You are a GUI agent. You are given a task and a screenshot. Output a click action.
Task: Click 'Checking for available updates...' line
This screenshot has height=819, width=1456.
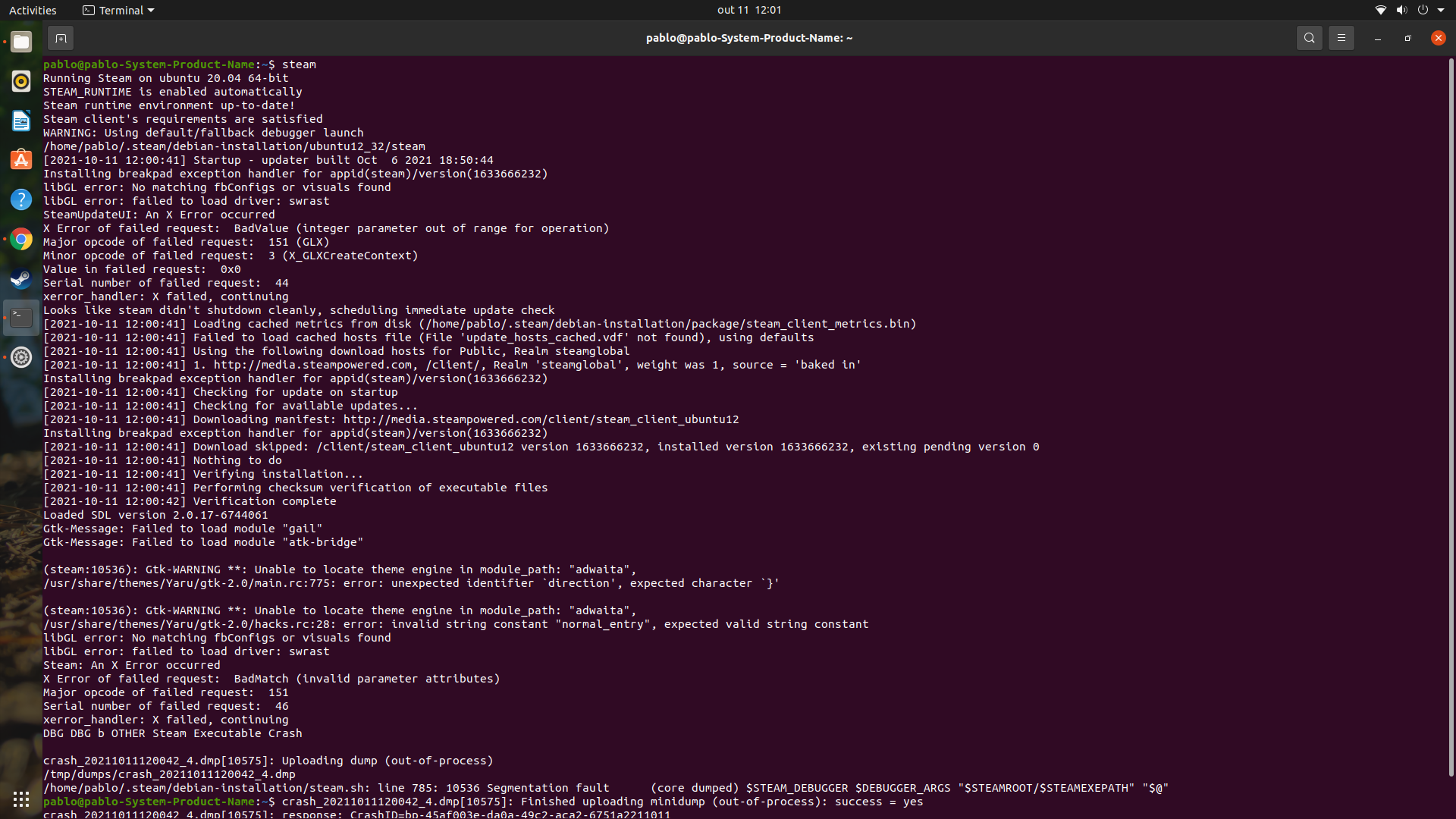[231, 406]
